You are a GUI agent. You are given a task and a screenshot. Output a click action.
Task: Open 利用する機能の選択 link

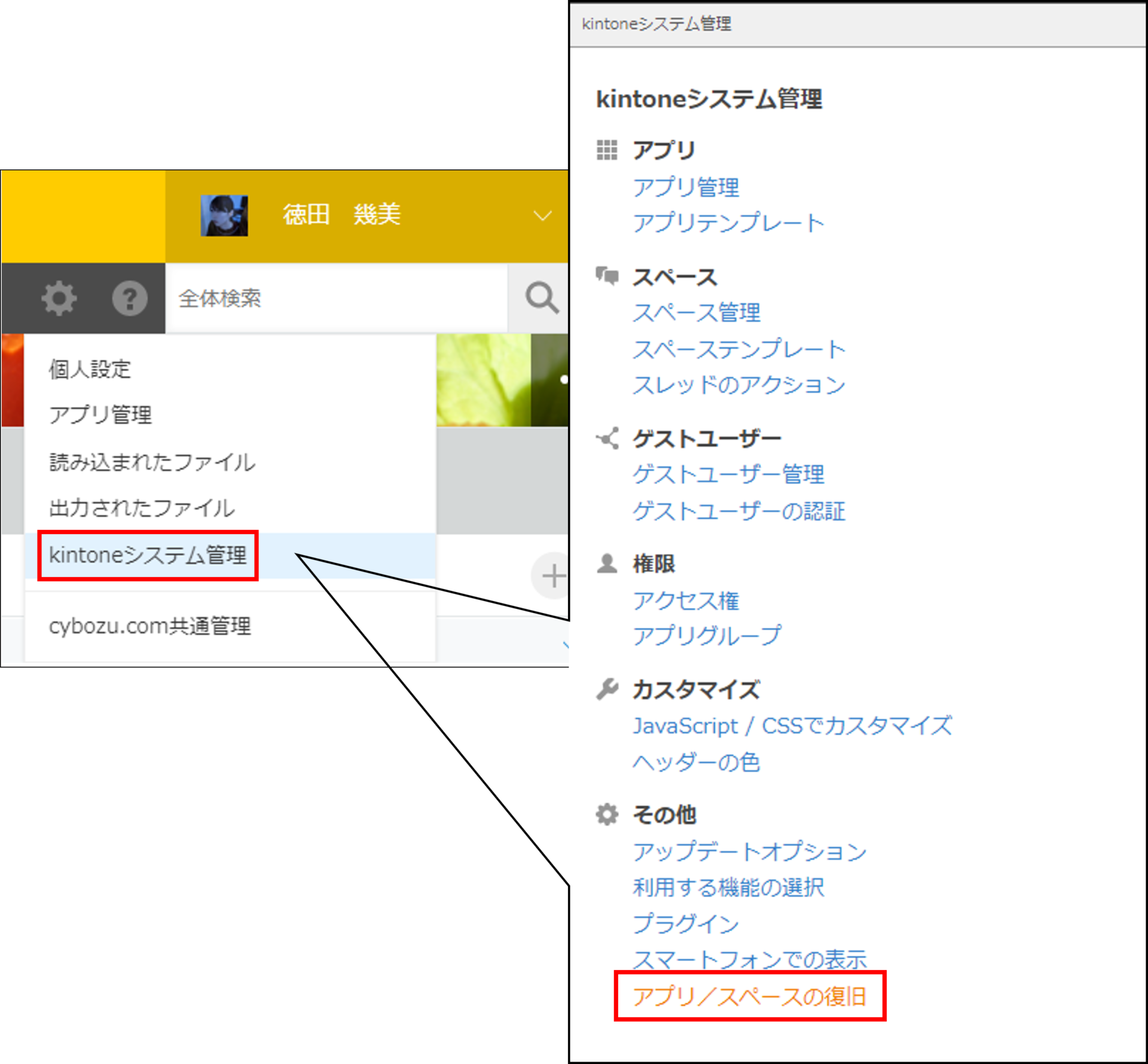728,888
